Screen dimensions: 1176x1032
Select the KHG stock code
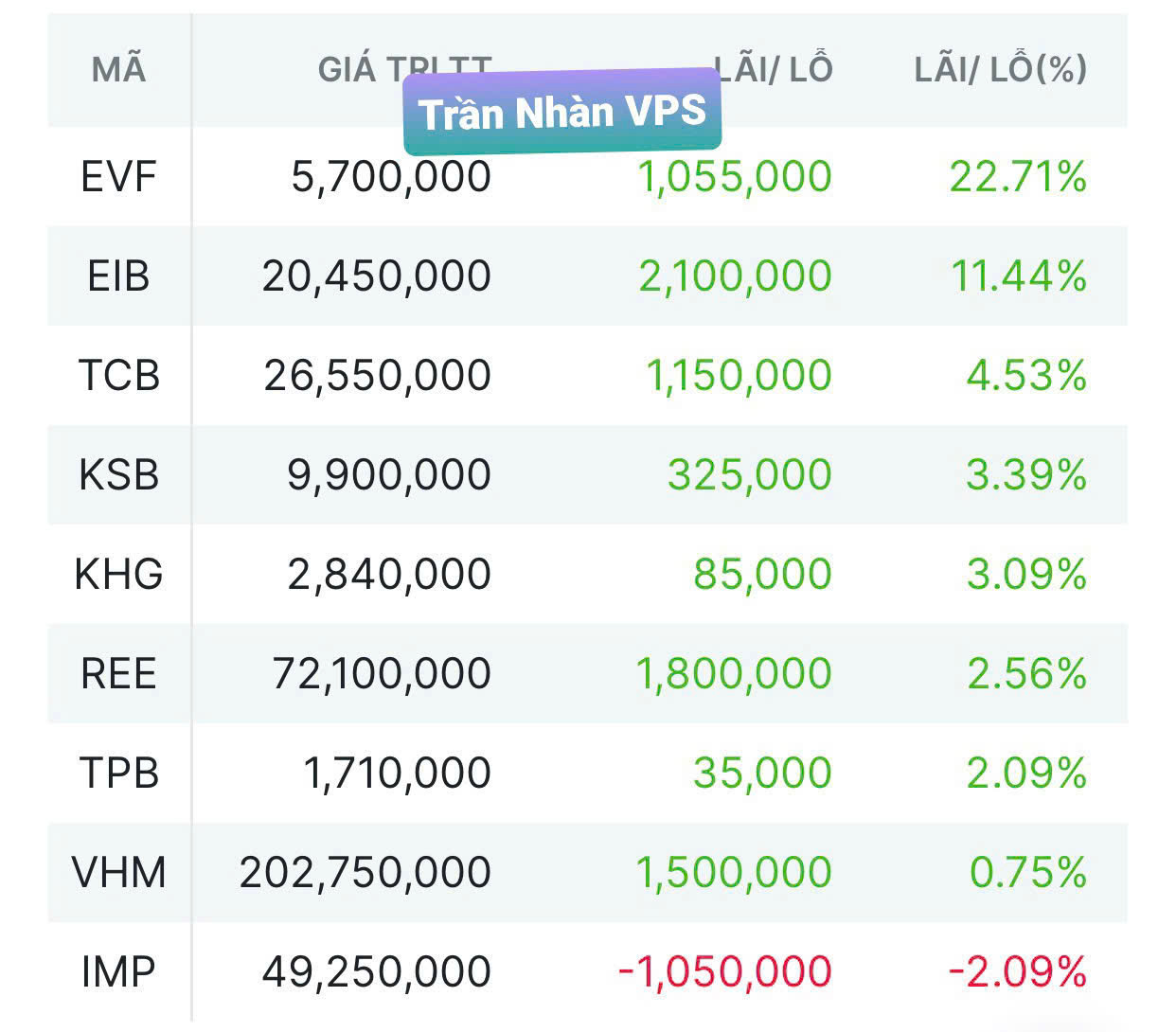pyautogui.click(x=118, y=575)
